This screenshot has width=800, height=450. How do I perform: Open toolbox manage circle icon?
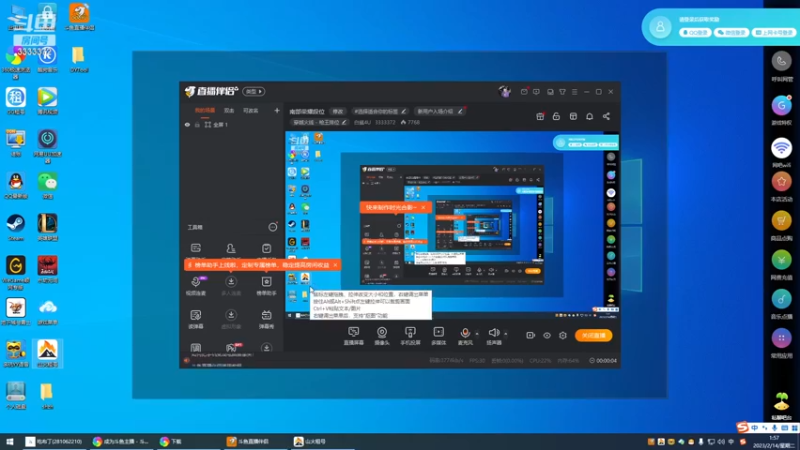273,227
